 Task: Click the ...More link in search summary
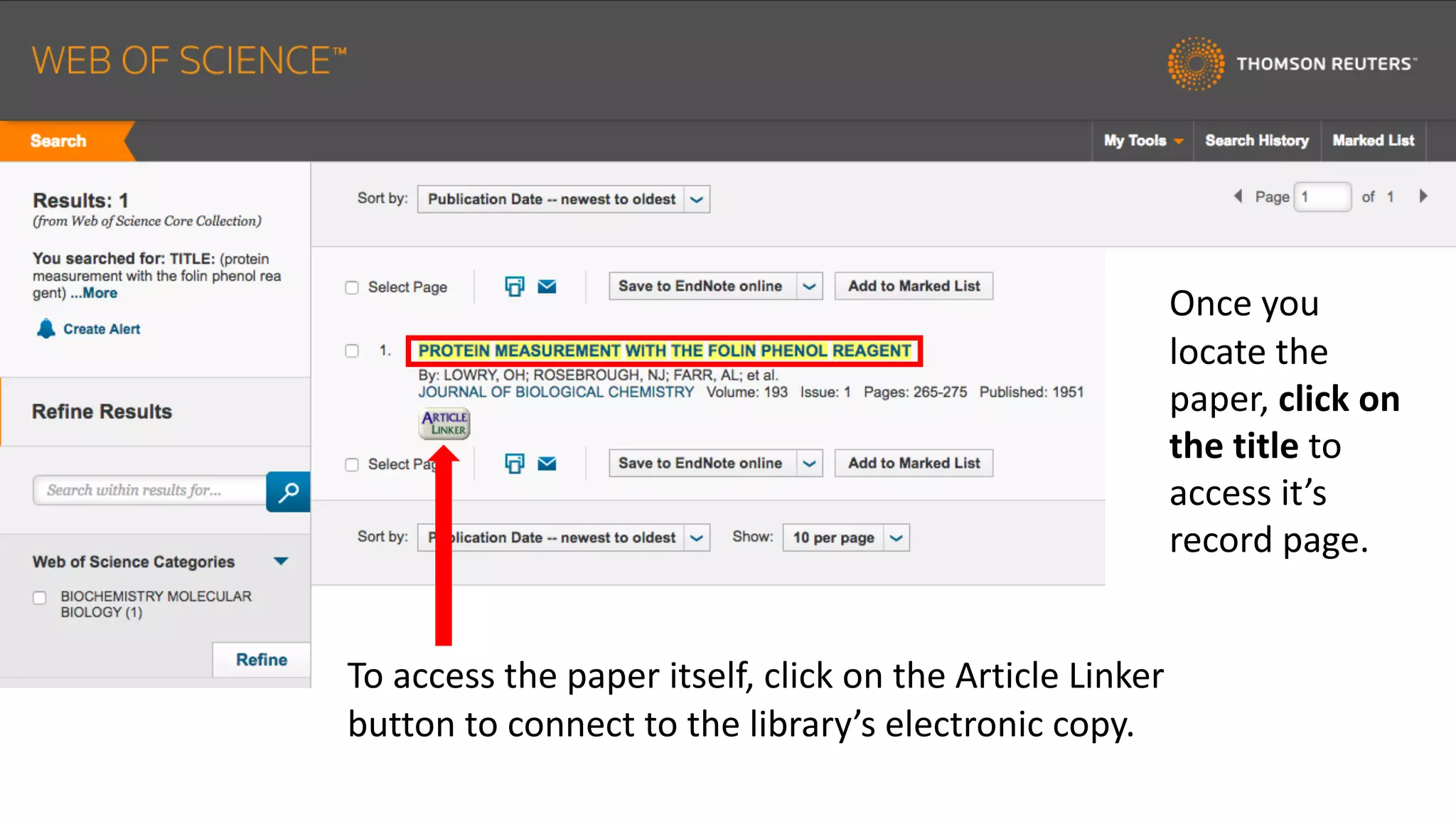click(x=94, y=293)
